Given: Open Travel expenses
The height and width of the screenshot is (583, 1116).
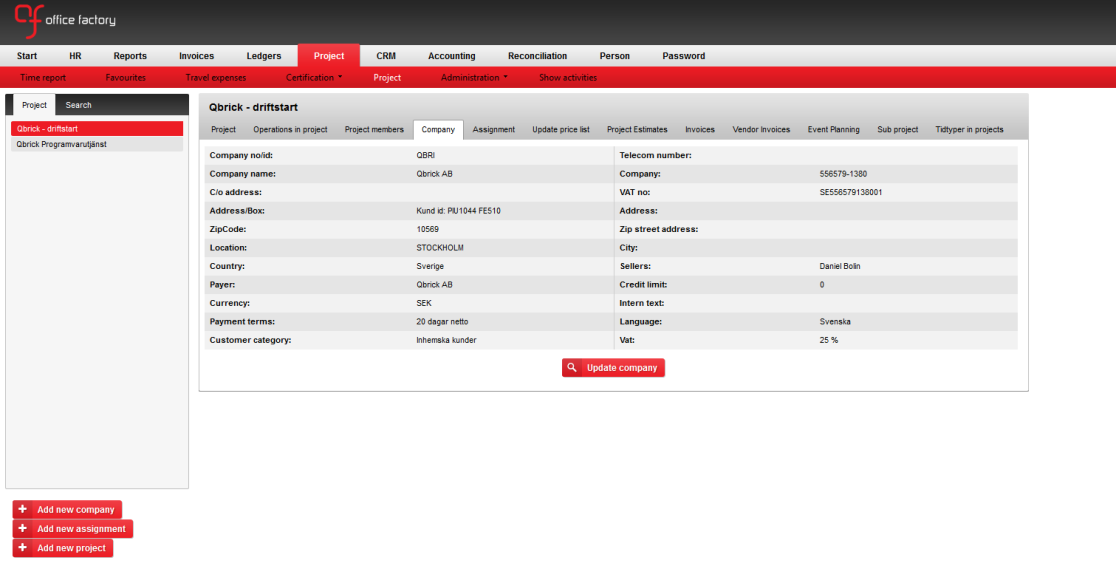Looking at the screenshot, I should 216,78.
